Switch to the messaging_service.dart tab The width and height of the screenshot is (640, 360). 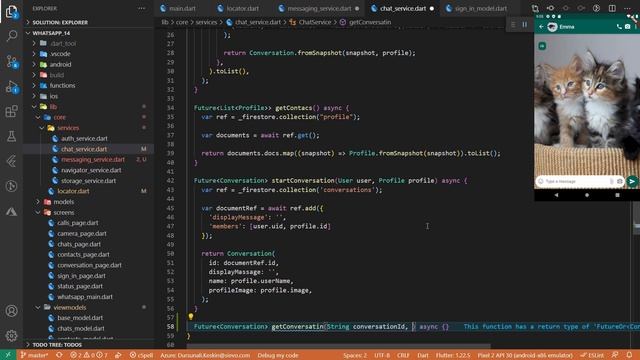click(x=319, y=8)
